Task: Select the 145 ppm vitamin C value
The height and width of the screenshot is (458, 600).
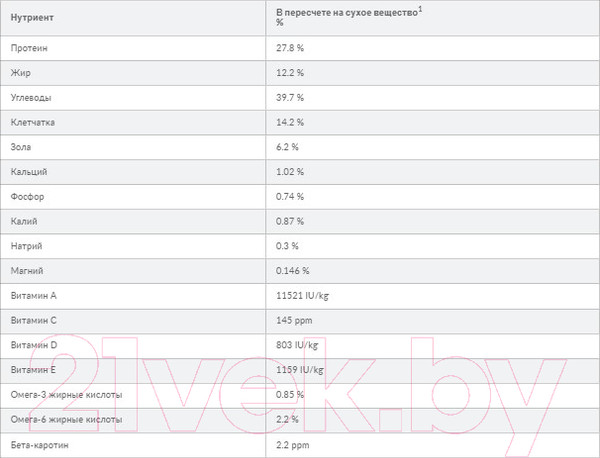Action: pyautogui.click(x=292, y=320)
